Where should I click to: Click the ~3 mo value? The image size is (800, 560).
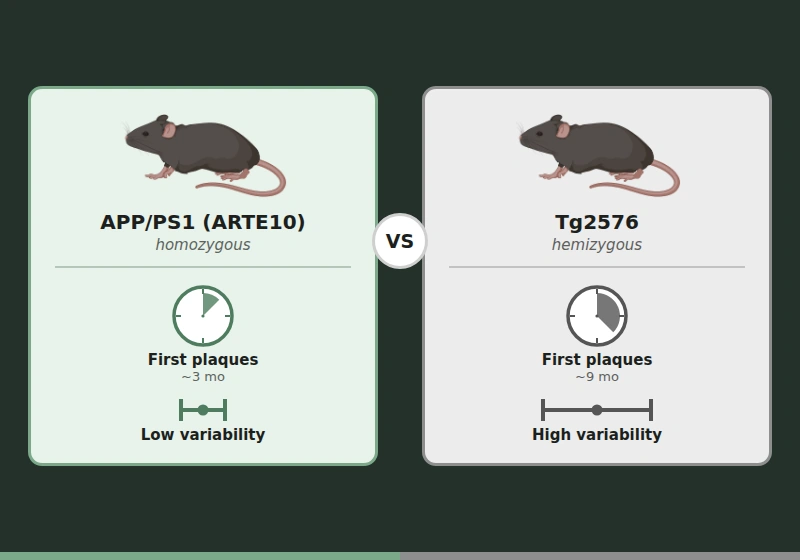tap(203, 377)
